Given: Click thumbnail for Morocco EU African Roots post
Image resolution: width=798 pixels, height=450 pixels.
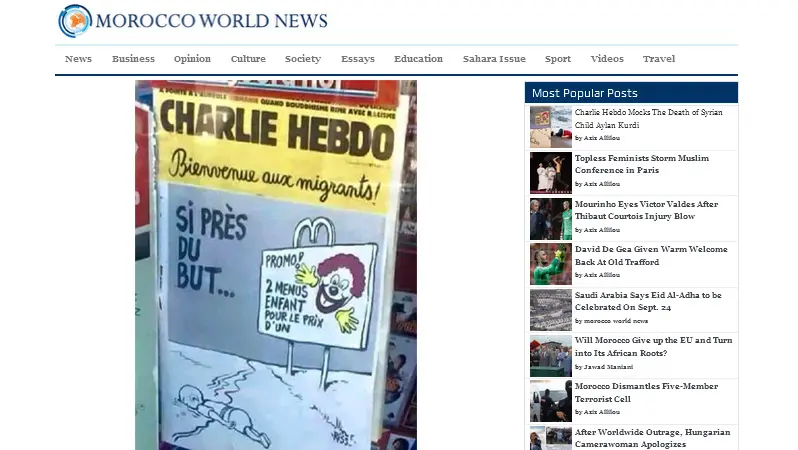Looking at the screenshot, I should point(551,355).
